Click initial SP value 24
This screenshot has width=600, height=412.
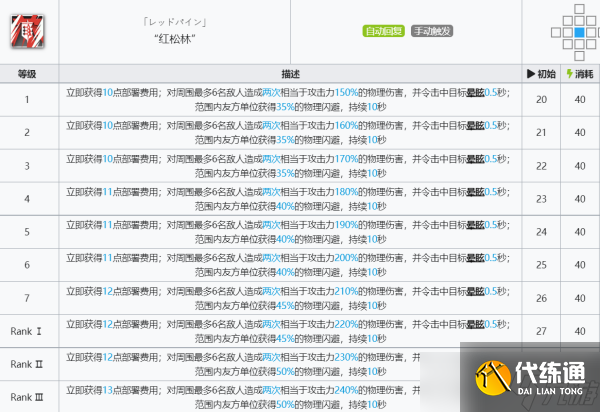click(541, 232)
